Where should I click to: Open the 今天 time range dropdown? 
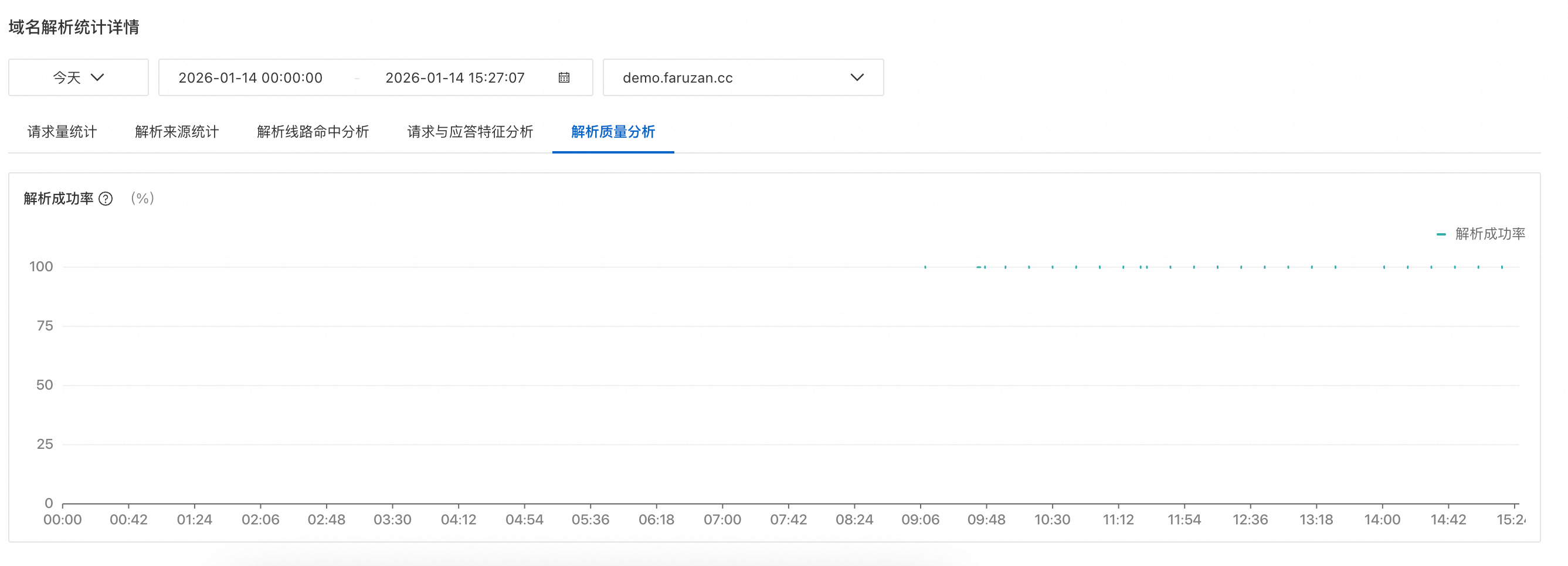[x=79, y=77]
